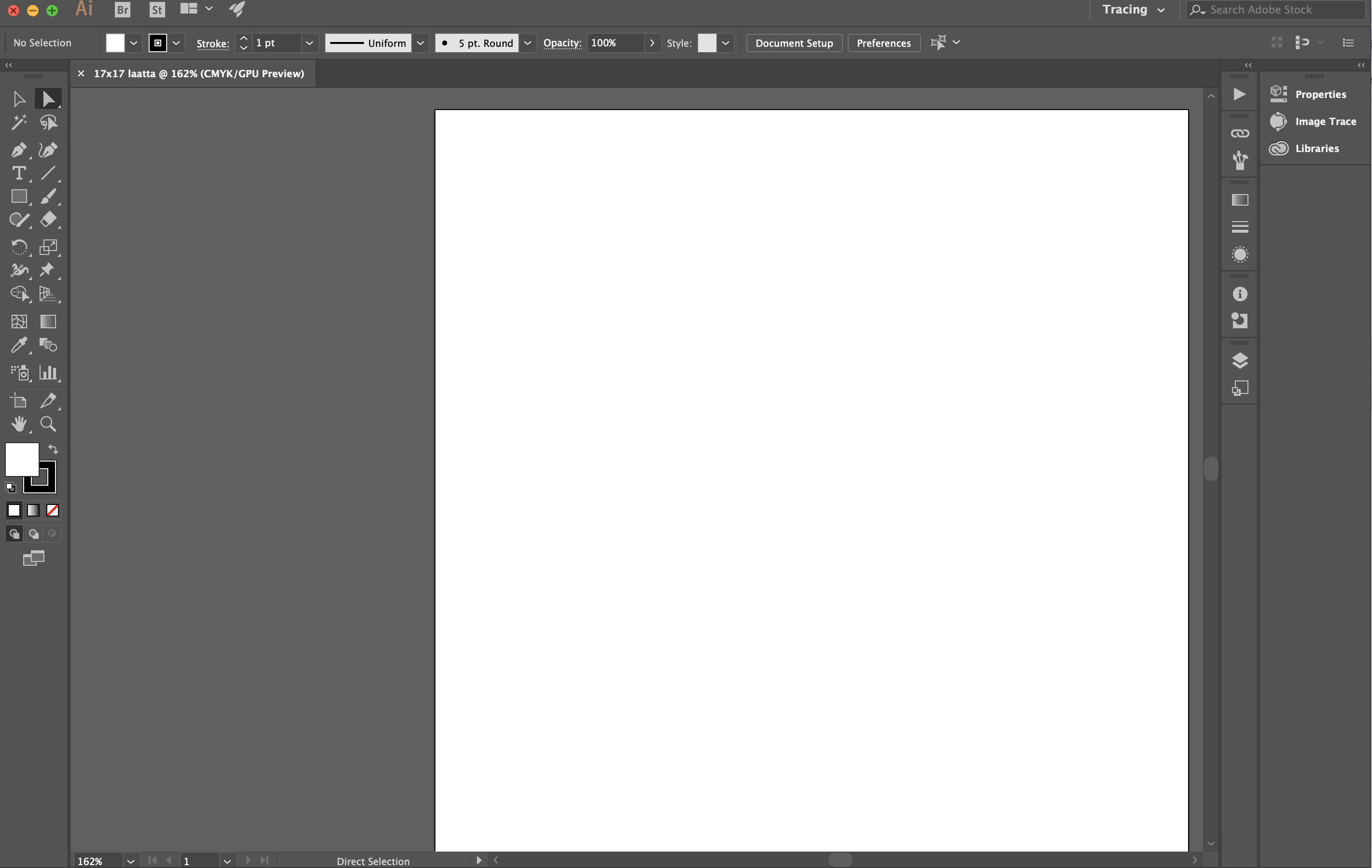Select the Type tool
The height and width of the screenshot is (868, 1372).
18,173
